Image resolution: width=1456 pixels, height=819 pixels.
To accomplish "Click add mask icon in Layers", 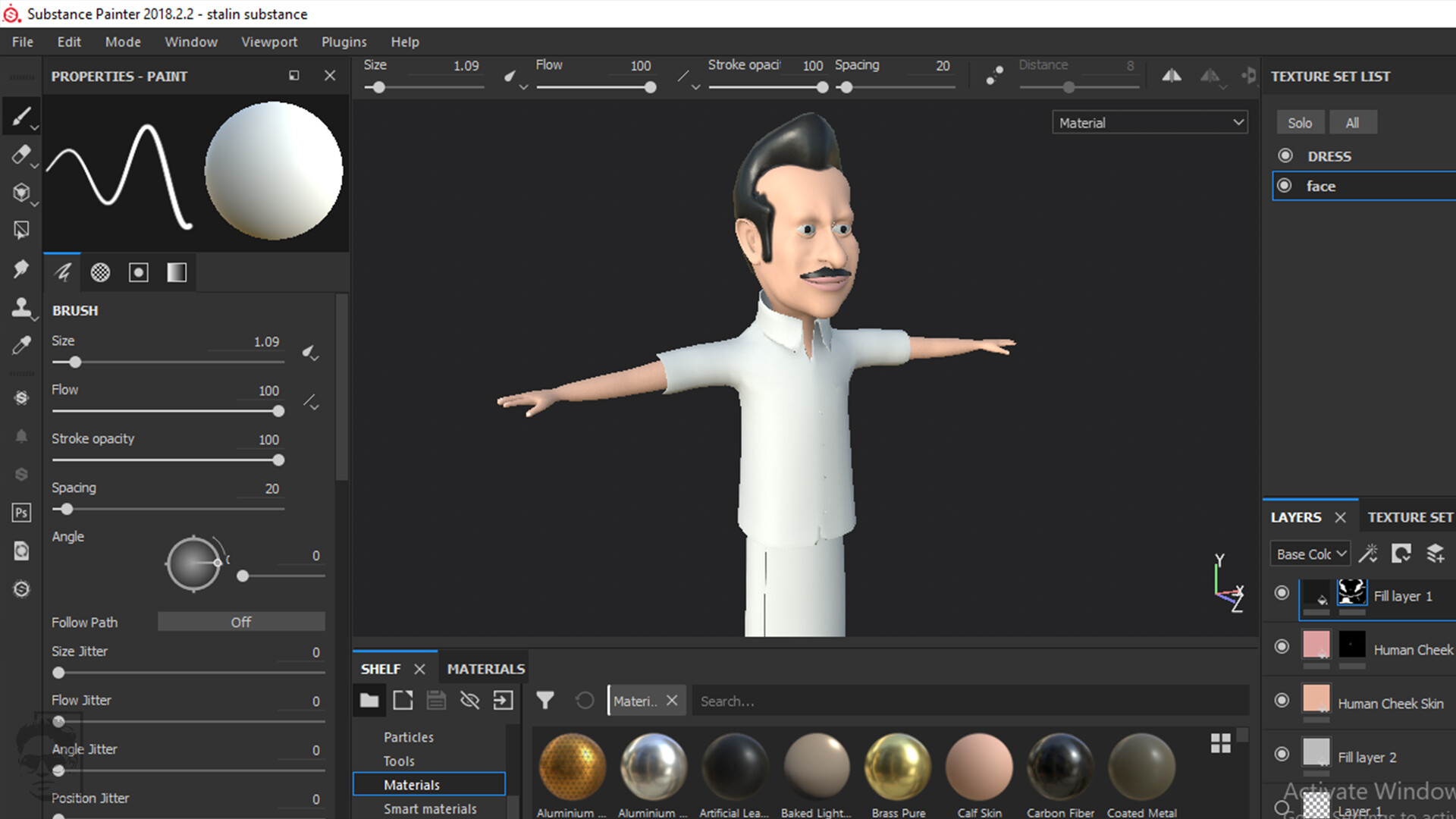I will (1401, 554).
